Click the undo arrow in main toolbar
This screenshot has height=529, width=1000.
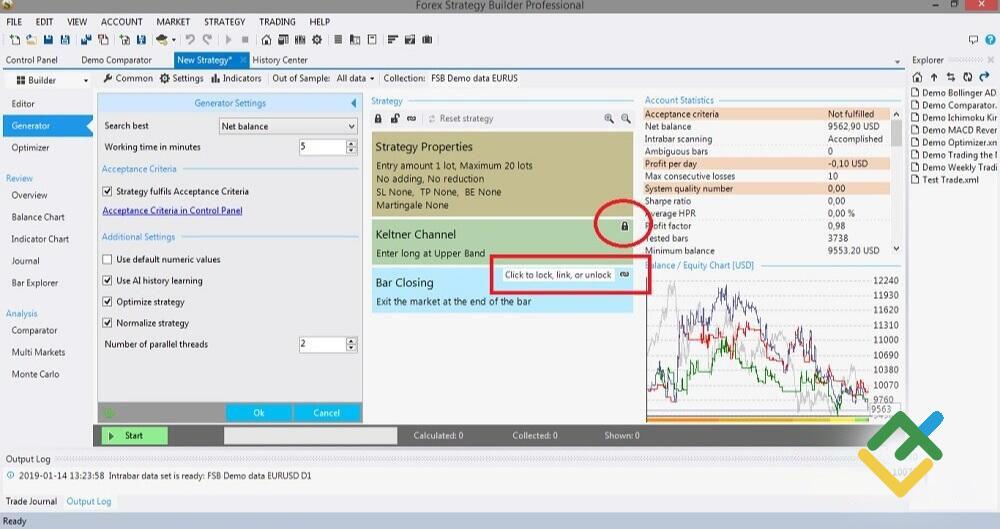tap(190, 40)
